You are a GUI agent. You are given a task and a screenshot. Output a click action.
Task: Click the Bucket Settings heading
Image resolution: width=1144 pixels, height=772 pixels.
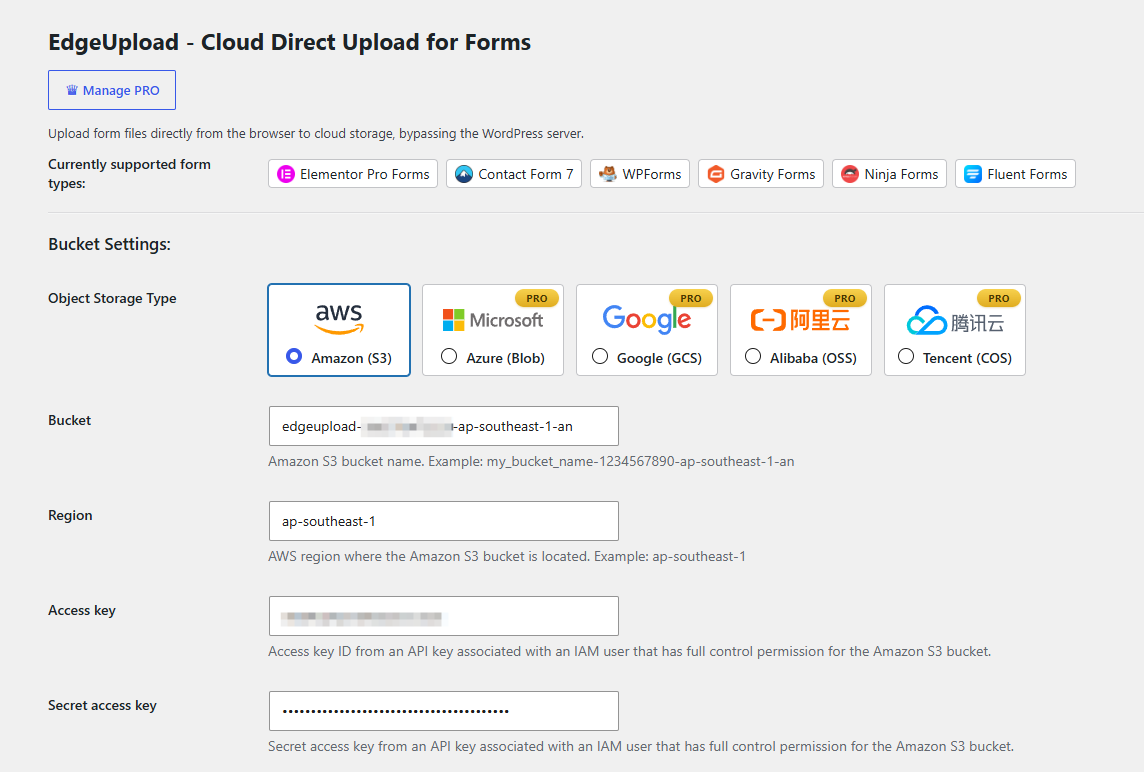[109, 244]
